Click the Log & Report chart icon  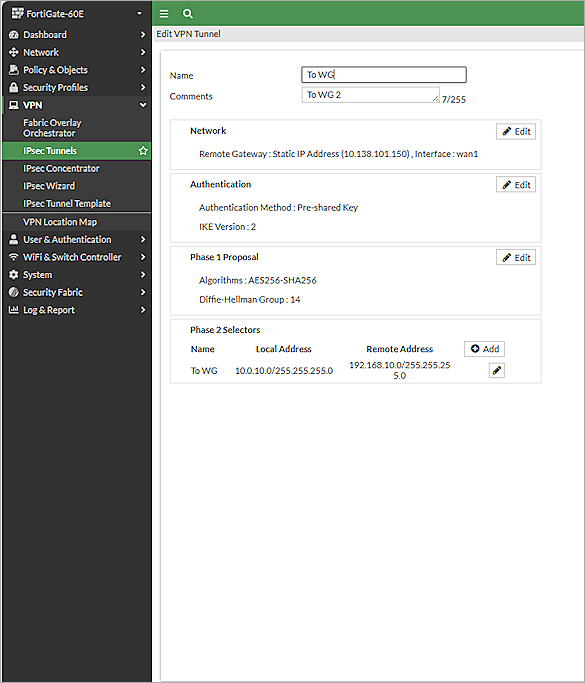point(14,310)
